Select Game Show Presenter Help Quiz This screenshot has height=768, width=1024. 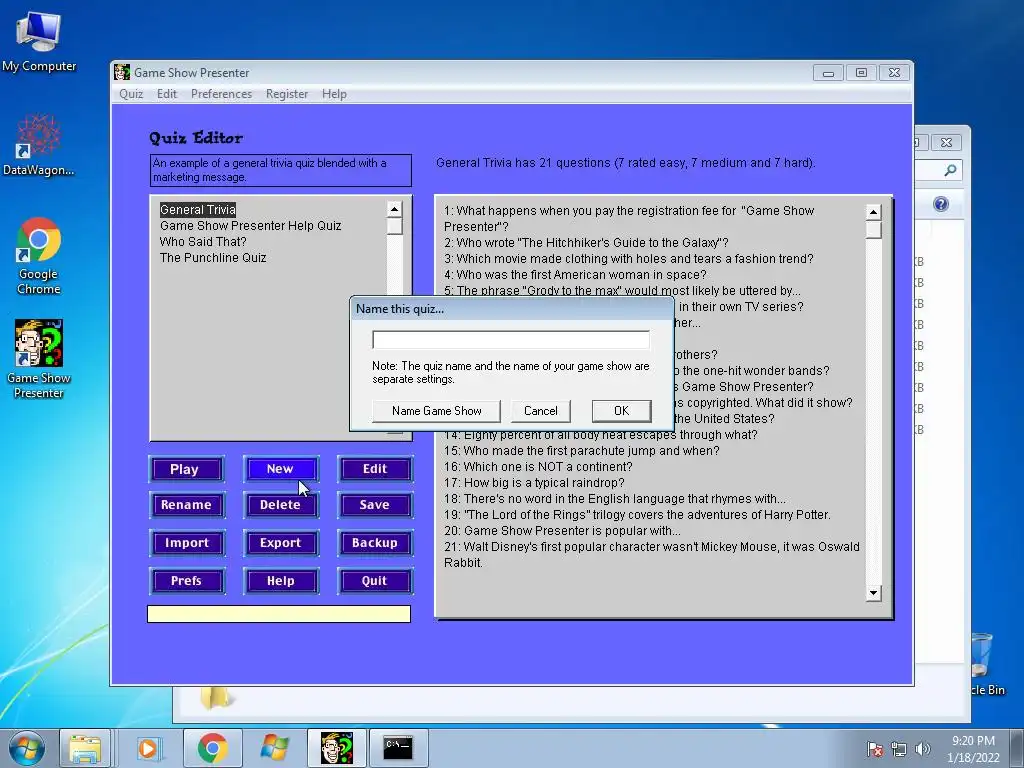pos(250,226)
